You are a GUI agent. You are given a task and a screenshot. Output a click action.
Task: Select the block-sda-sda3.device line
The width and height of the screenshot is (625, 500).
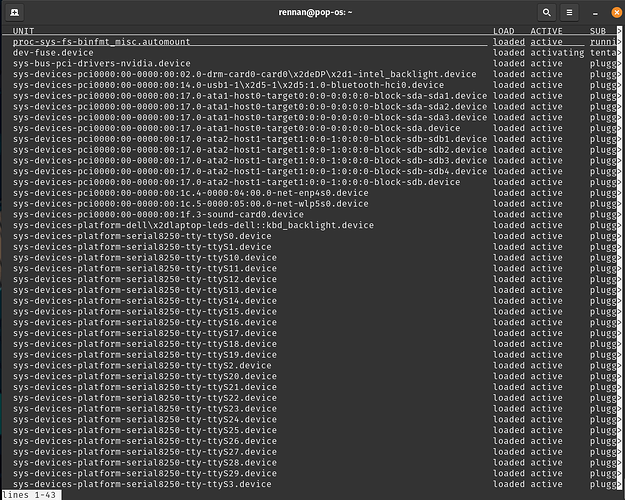click(x=250, y=117)
